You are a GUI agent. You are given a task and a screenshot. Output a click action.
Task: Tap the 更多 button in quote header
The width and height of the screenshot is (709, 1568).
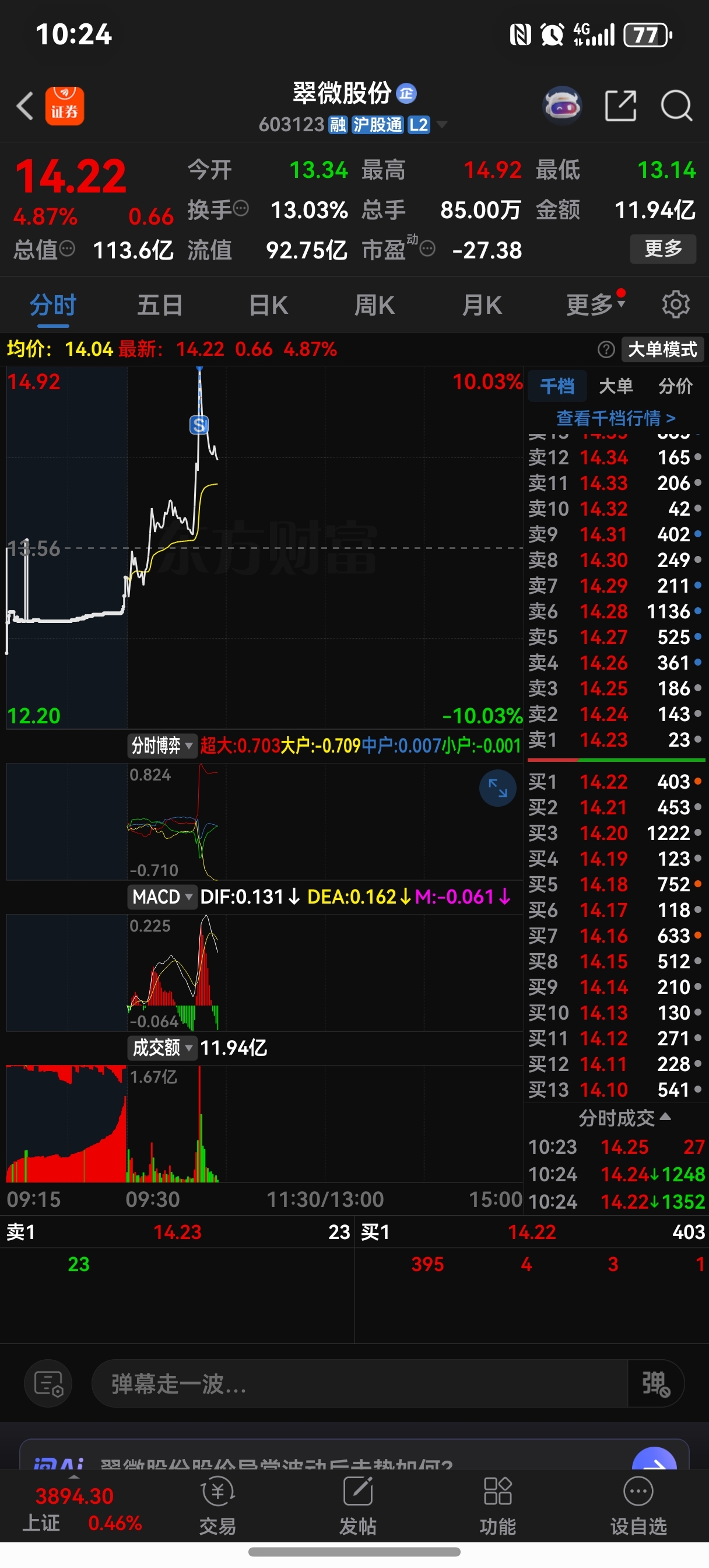click(x=663, y=249)
